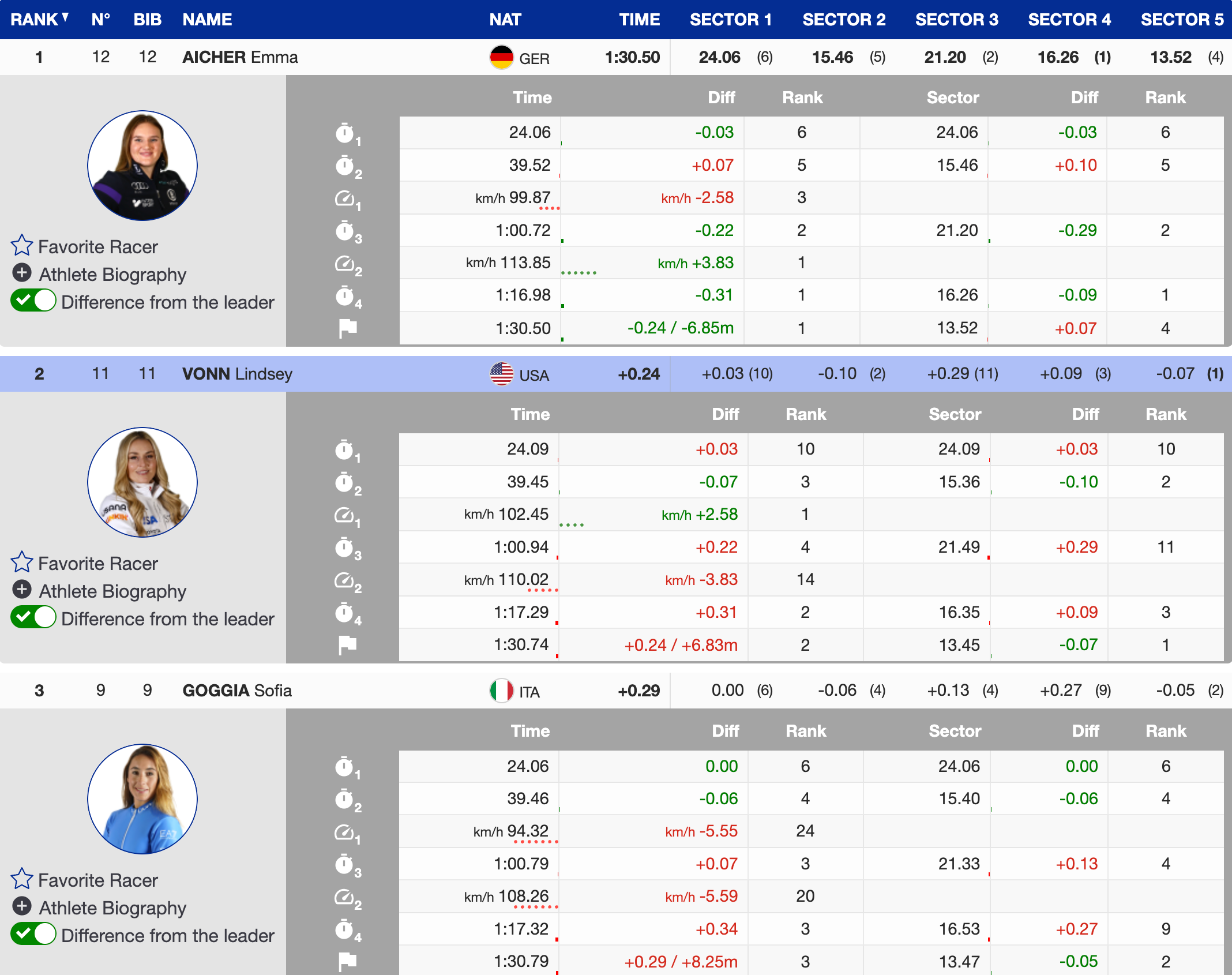Click the German flag icon
Image resolution: width=1232 pixels, height=975 pixels.
pyautogui.click(x=501, y=57)
